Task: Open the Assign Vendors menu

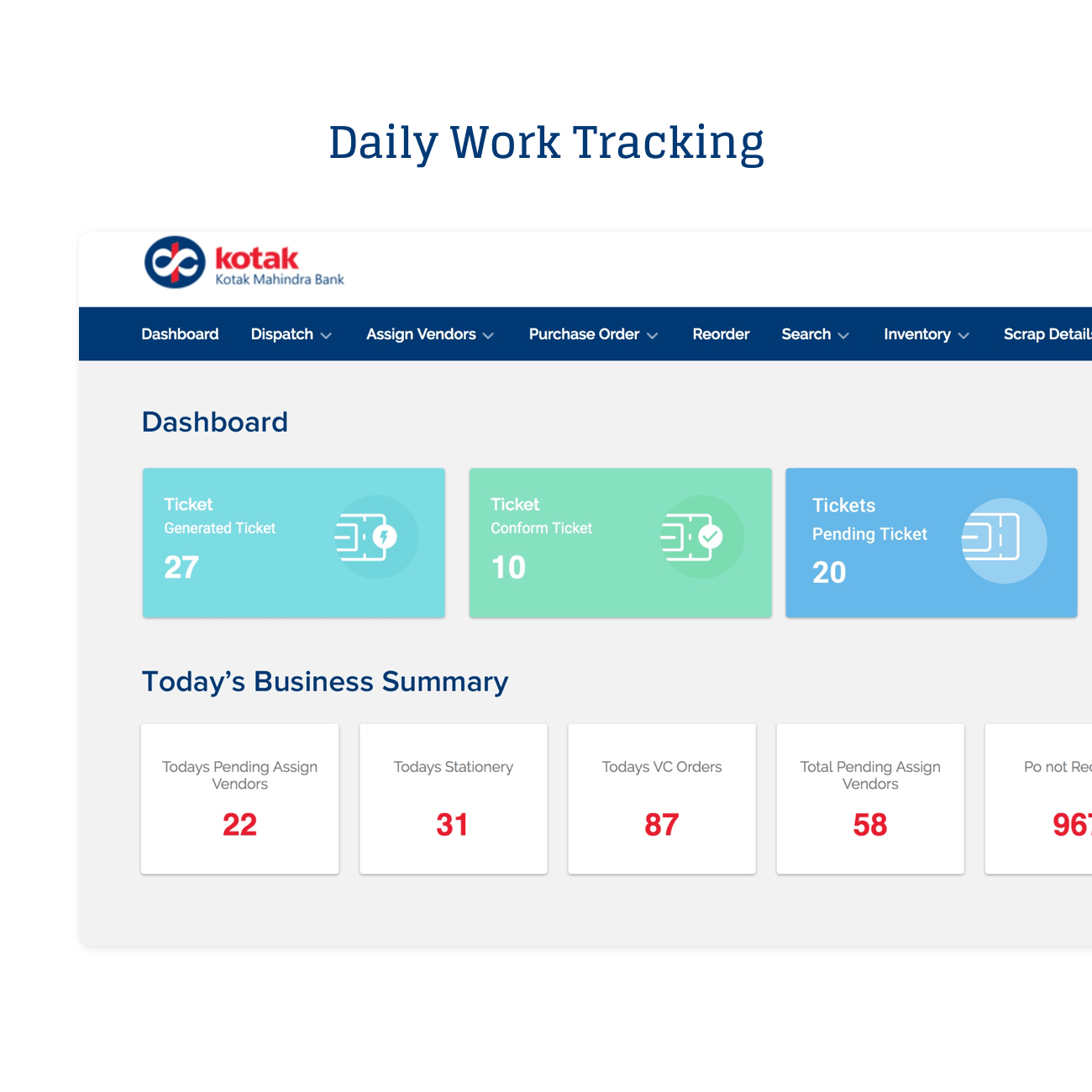Action: pos(430,334)
